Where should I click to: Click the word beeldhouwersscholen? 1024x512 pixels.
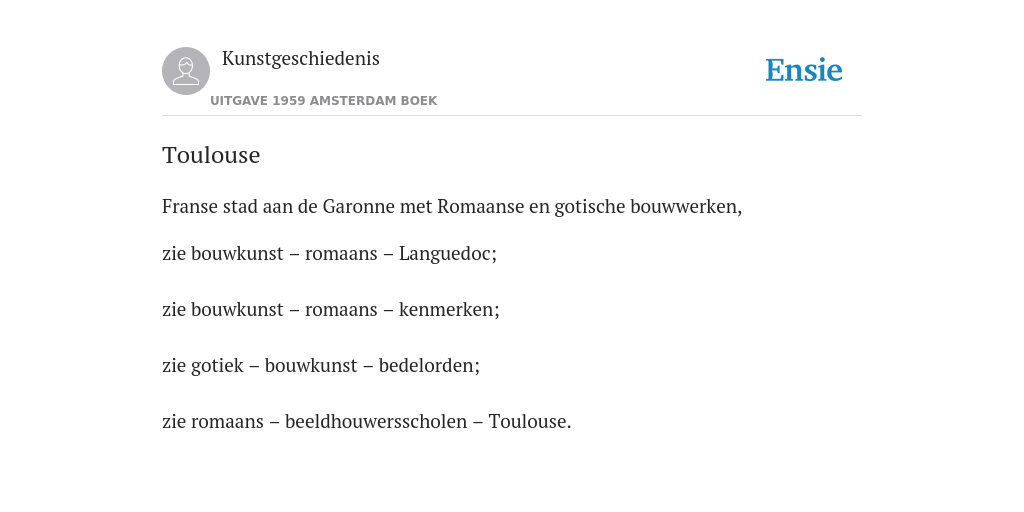(x=376, y=422)
